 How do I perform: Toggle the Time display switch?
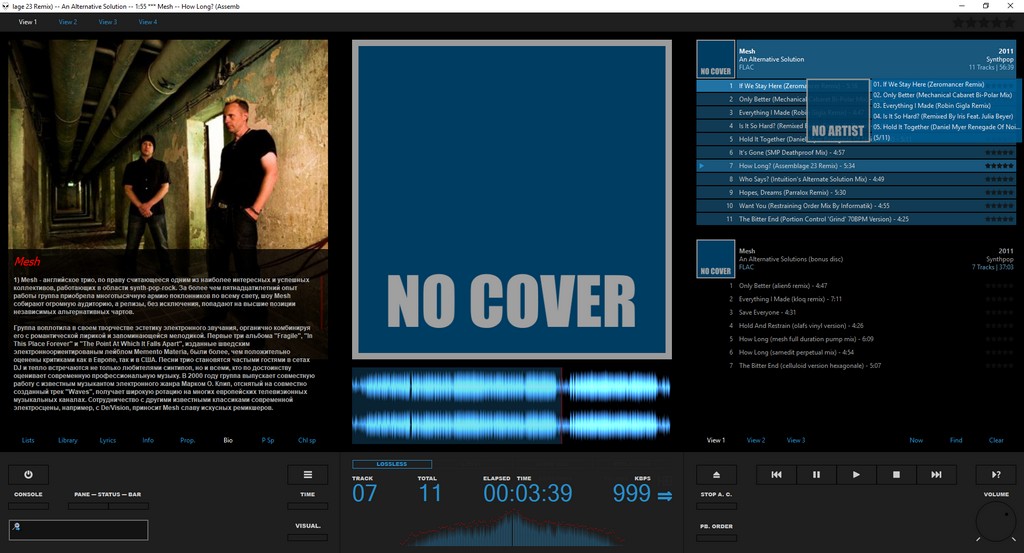[307, 506]
